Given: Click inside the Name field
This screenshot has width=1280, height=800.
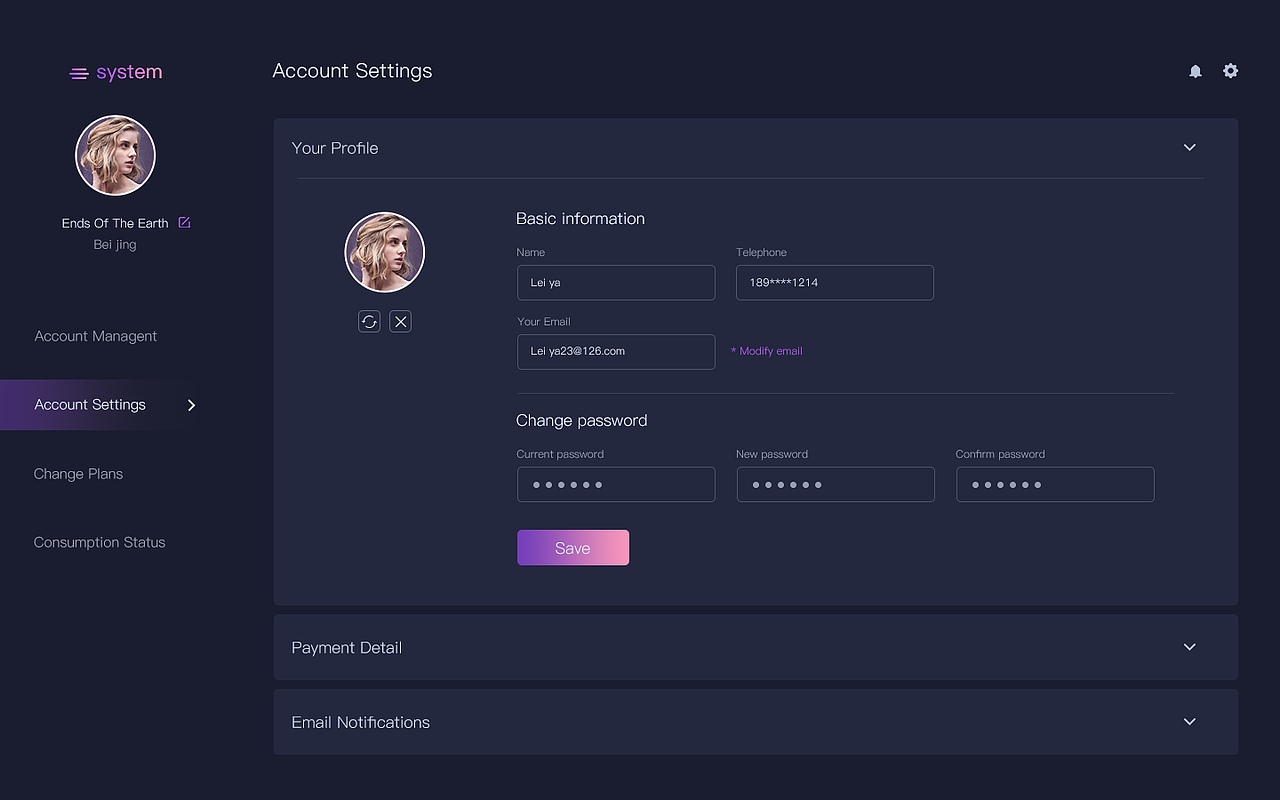Looking at the screenshot, I should tap(616, 282).
